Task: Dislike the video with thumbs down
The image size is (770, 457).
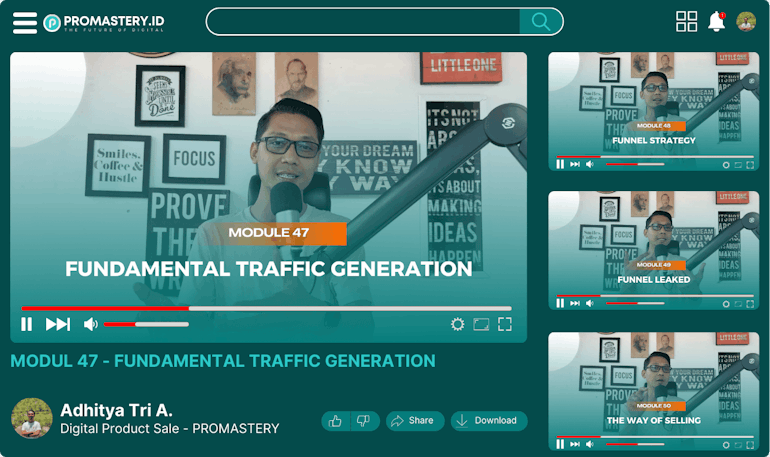Action: 364,421
